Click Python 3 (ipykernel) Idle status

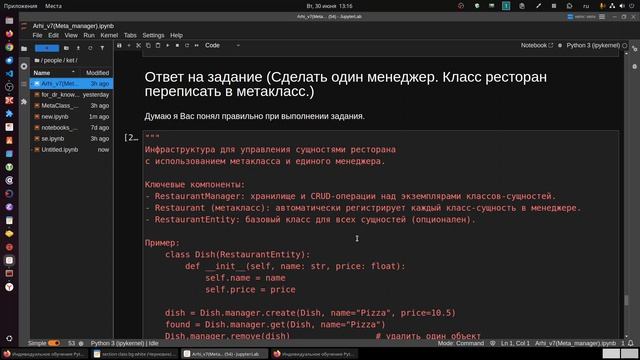tap(124, 343)
